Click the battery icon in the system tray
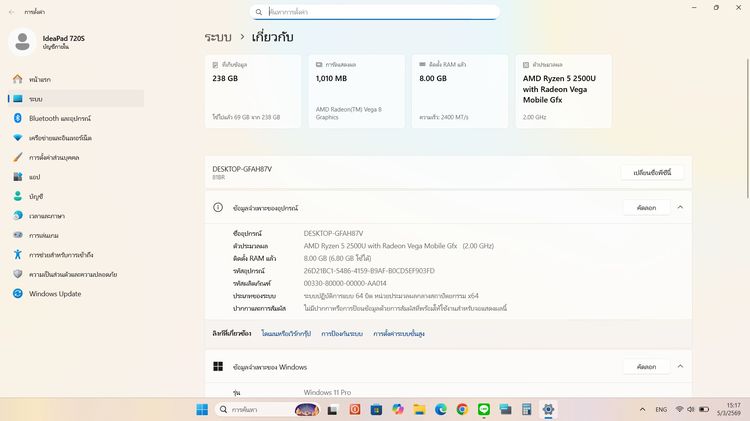This screenshot has width=750, height=421. tap(704, 410)
